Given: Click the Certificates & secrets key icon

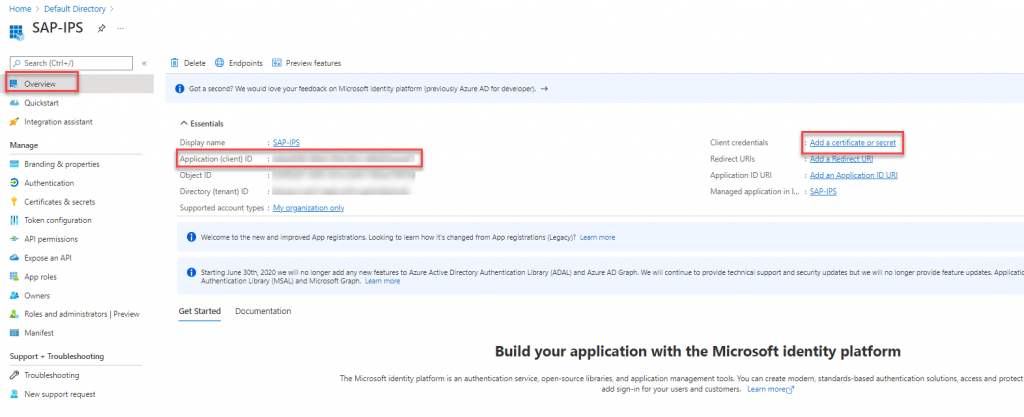Looking at the screenshot, I should coord(14,202).
